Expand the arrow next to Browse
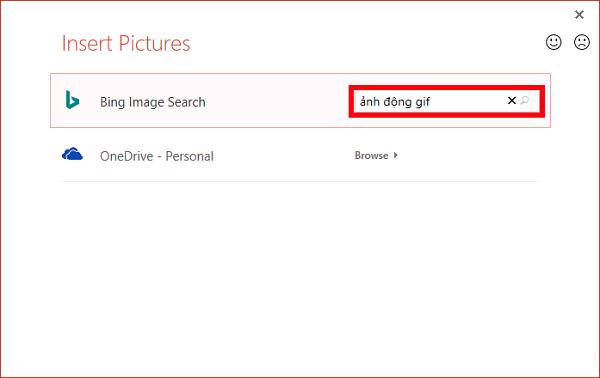600x378 pixels. 396,155
